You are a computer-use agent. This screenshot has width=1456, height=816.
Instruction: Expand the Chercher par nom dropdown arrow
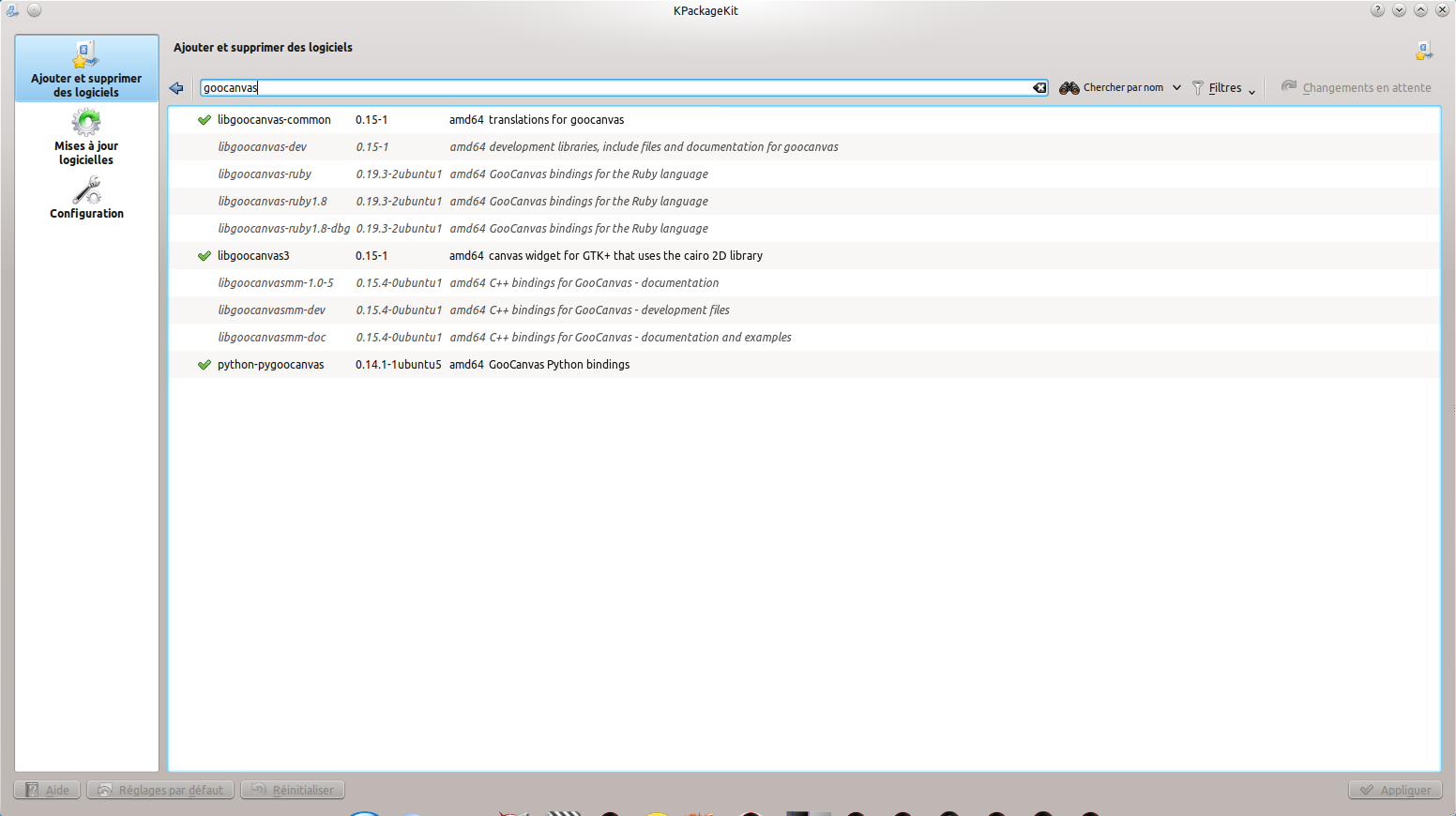click(x=1176, y=88)
